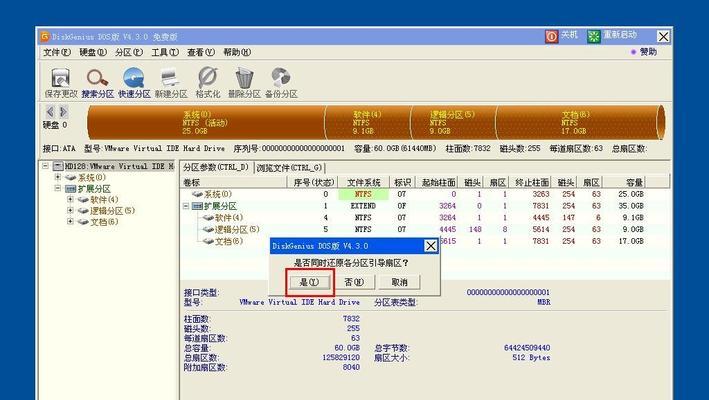
Task: Click the 取消 cancel button in dialog
Action: click(399, 282)
